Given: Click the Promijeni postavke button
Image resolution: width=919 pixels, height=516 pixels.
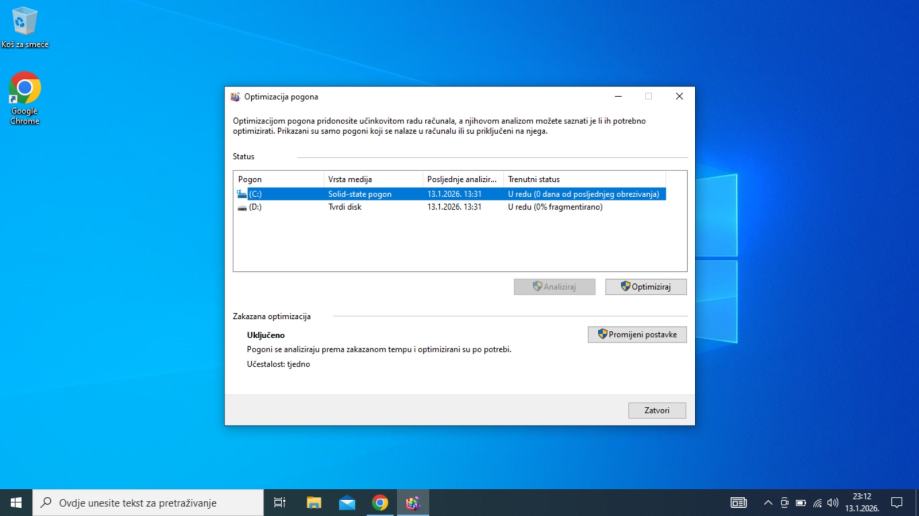Looking at the screenshot, I should tap(637, 335).
